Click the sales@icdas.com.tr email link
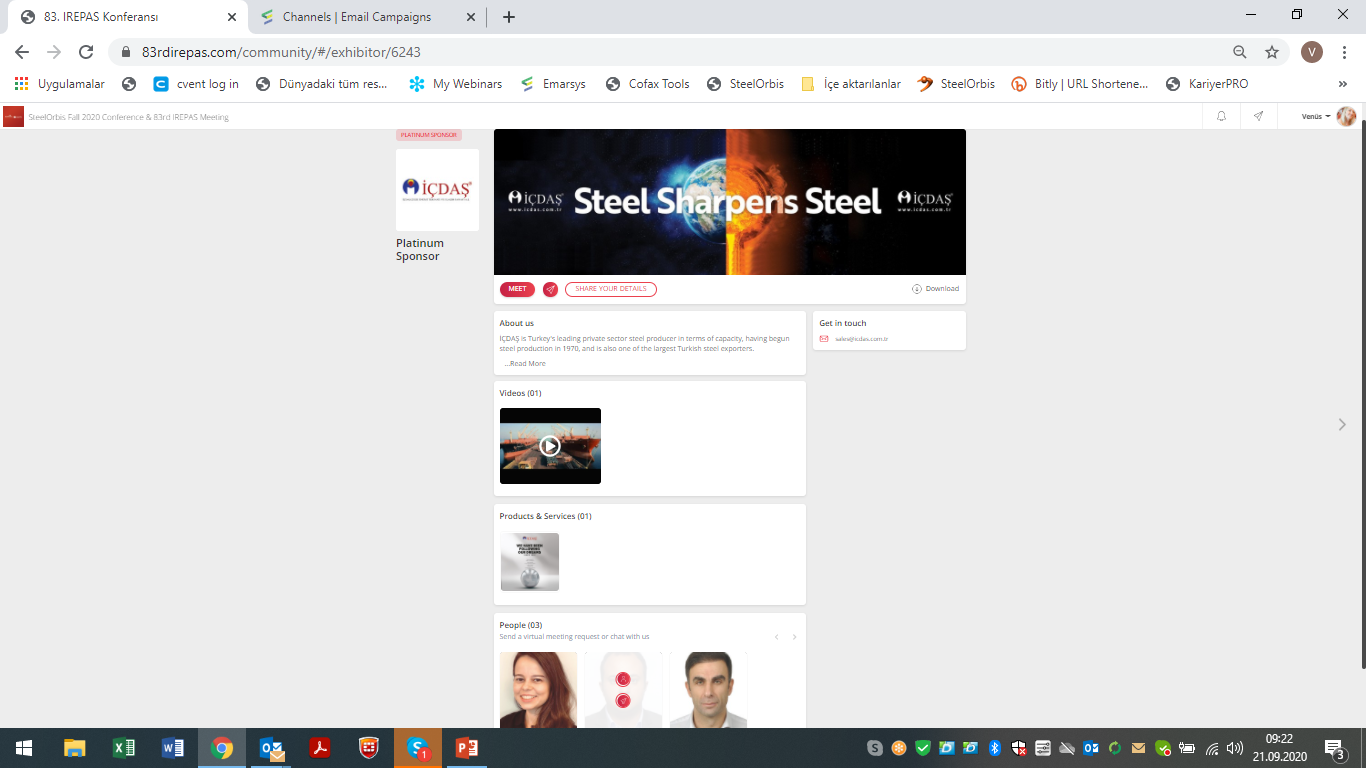 pos(861,339)
